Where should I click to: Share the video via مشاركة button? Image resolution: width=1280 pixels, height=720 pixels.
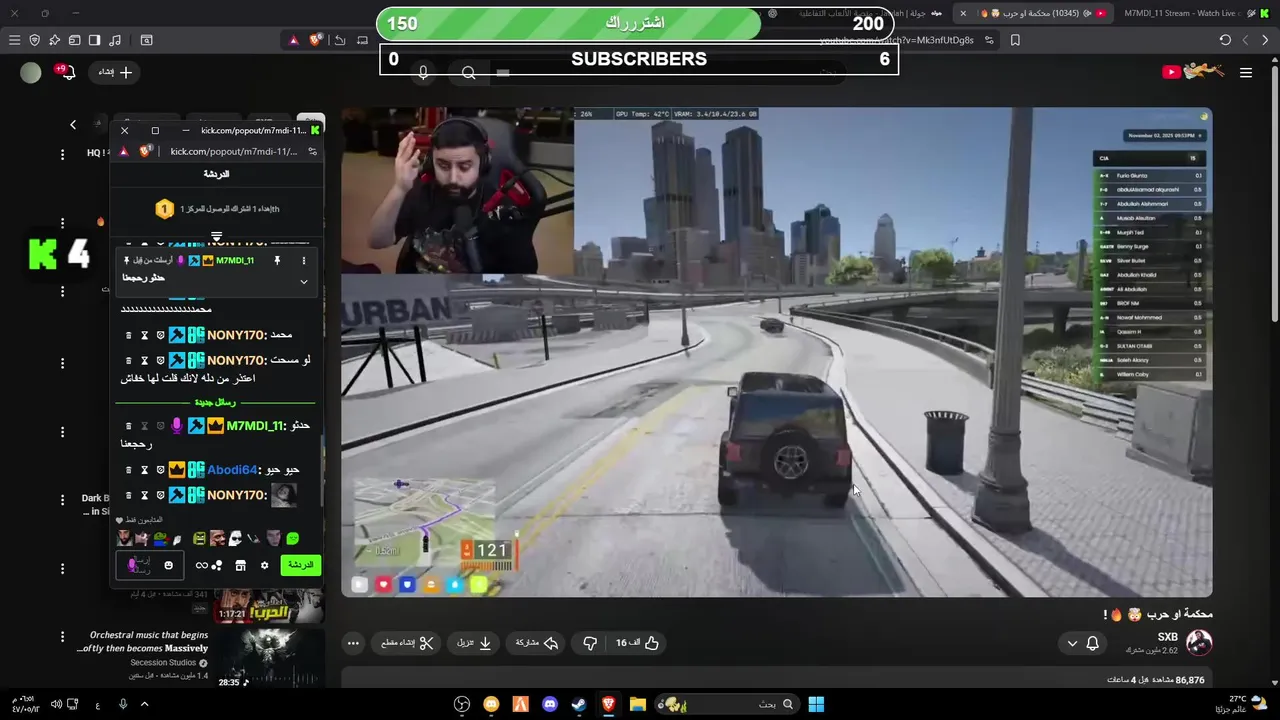pyautogui.click(x=537, y=643)
